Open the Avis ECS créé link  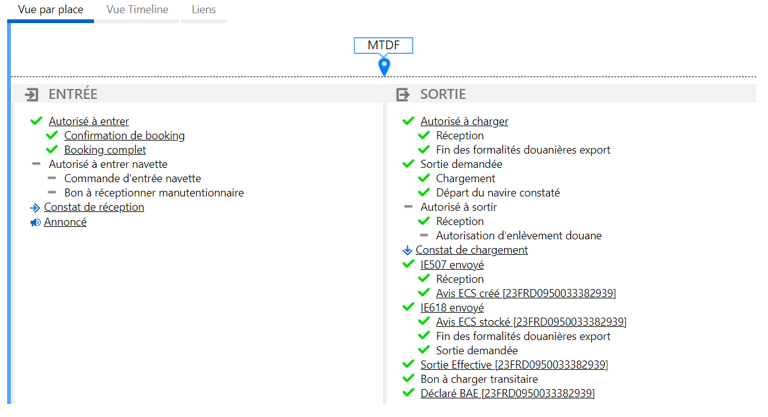tap(526, 293)
